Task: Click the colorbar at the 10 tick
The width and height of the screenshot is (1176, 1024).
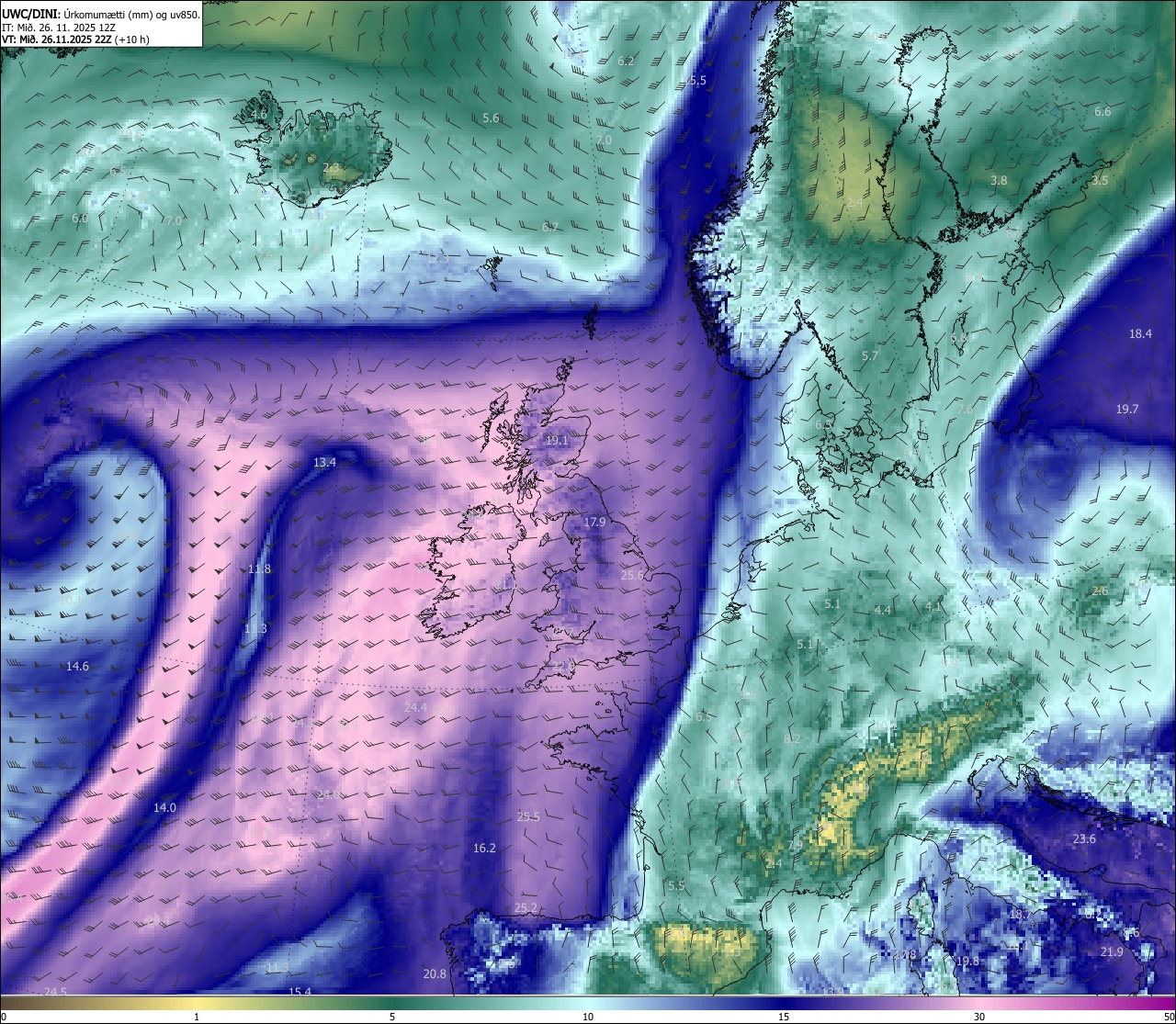Action: point(588,1003)
